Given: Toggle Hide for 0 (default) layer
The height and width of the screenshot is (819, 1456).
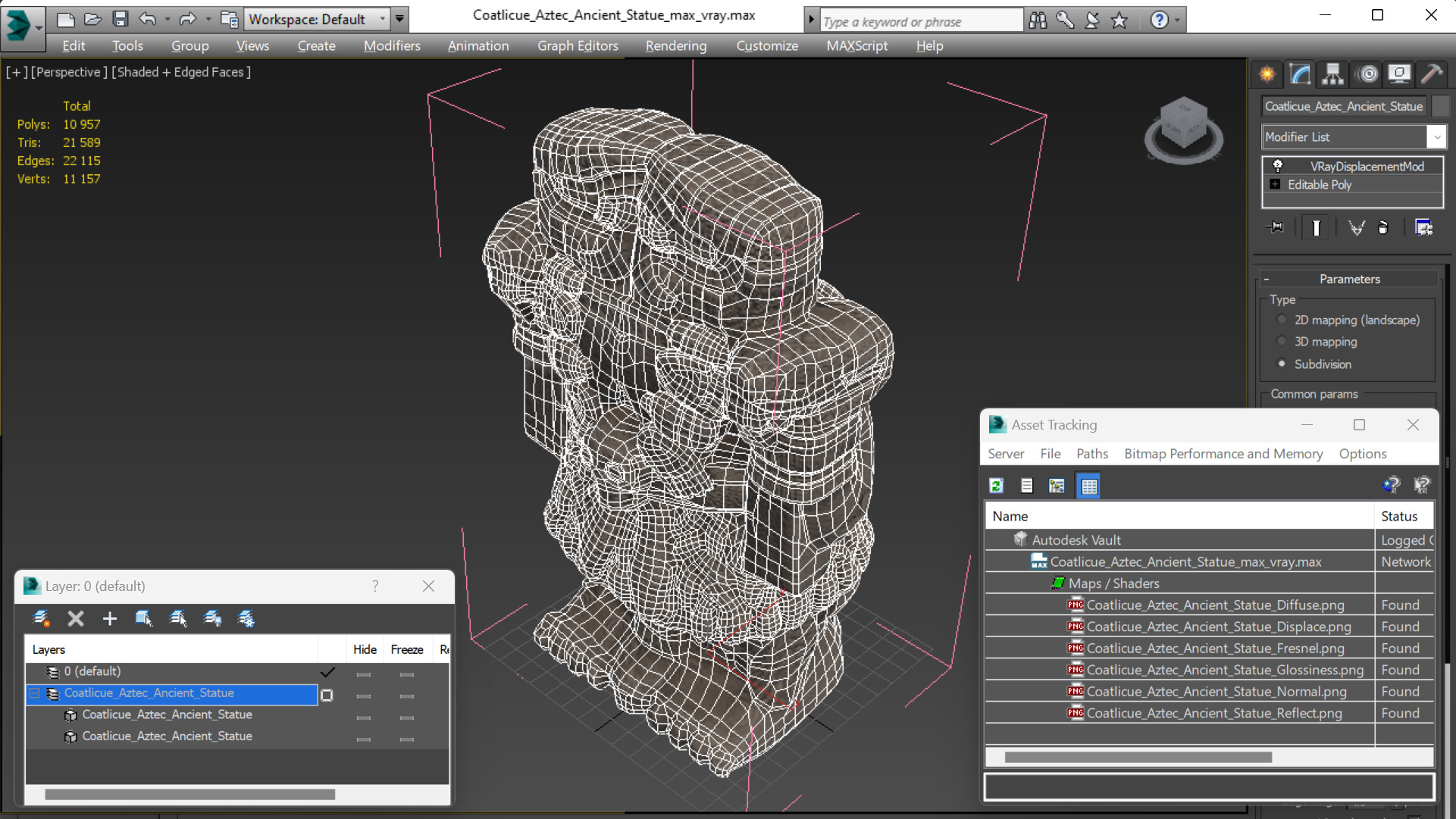Looking at the screenshot, I should click(364, 674).
